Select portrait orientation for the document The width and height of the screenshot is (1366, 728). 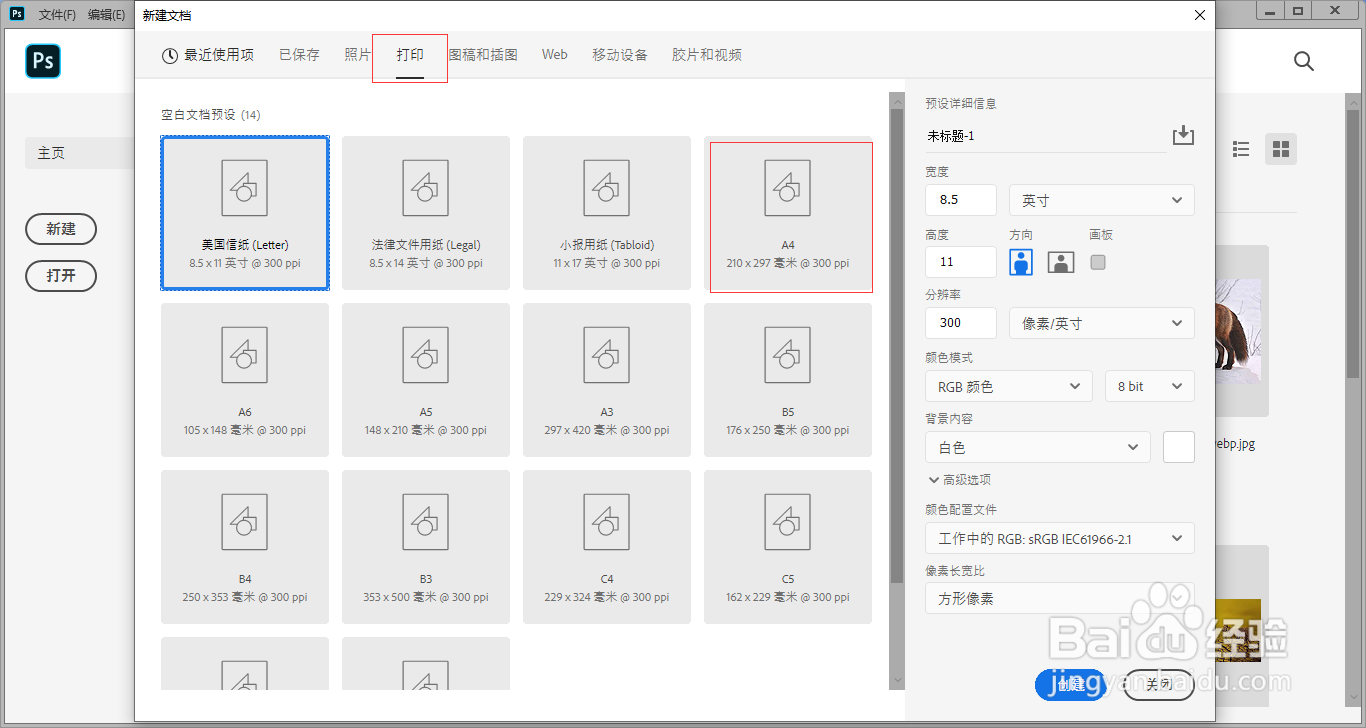tap(1020, 261)
